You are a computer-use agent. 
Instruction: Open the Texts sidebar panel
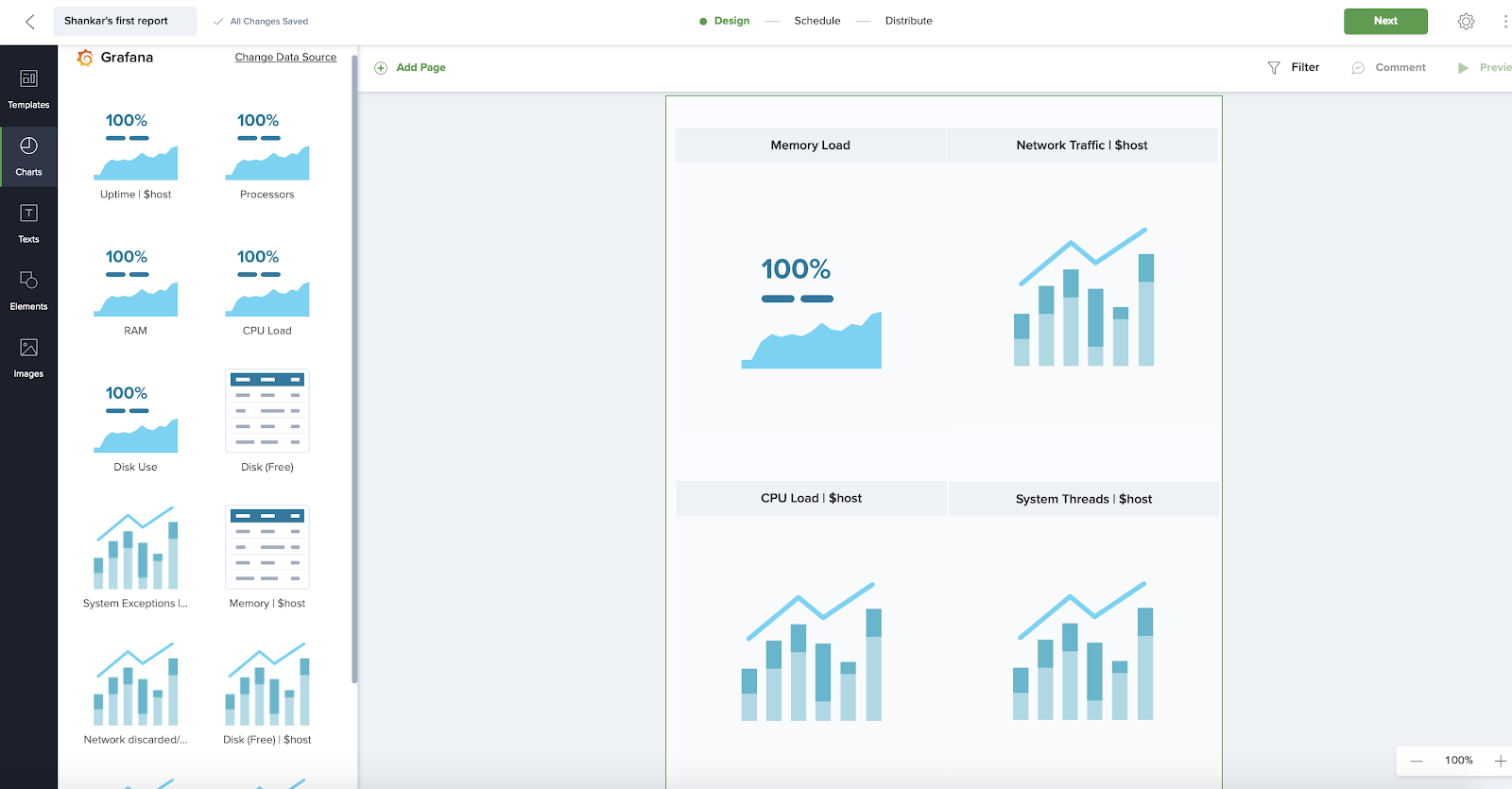28,224
